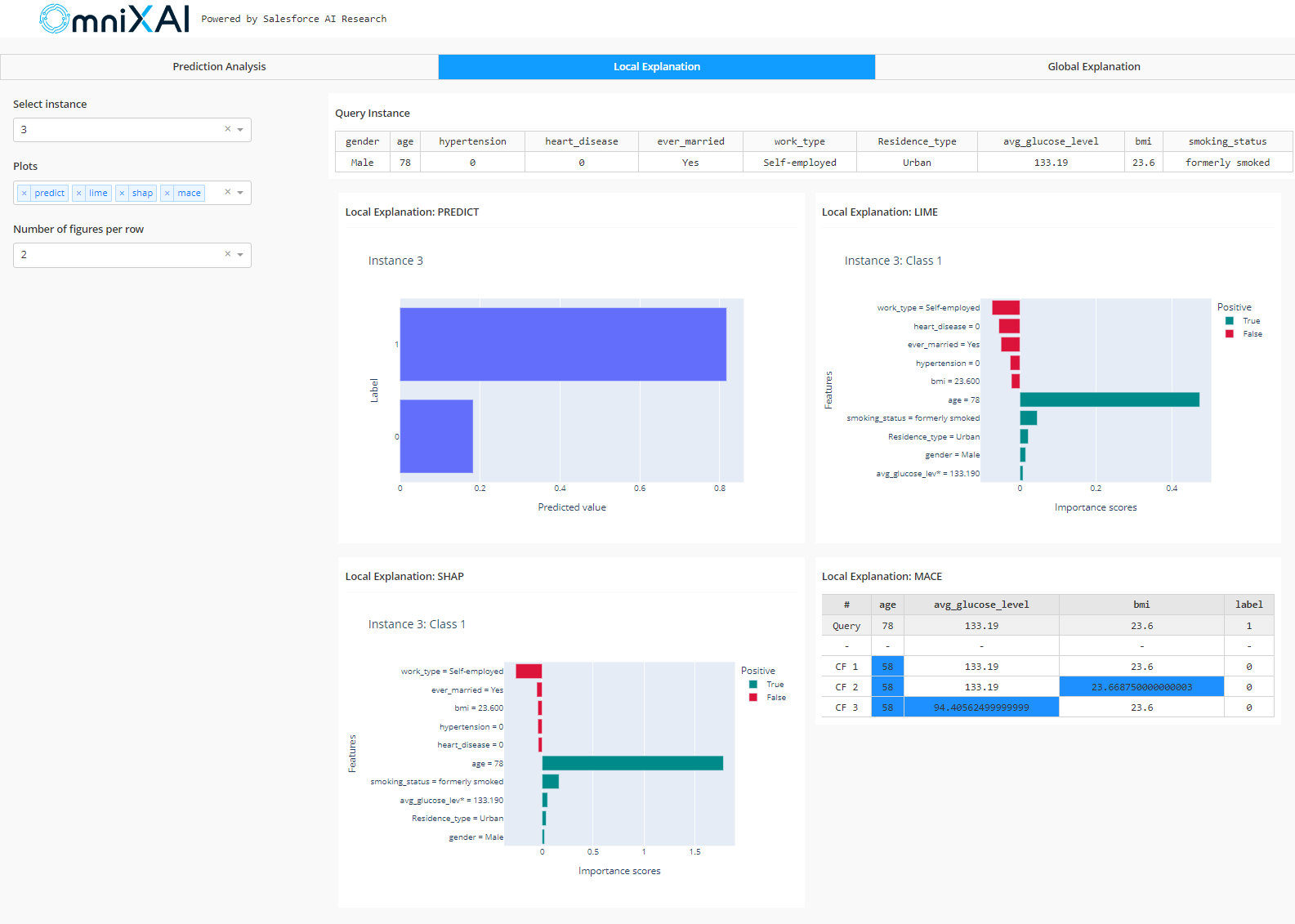Click the age = 78 bar in SHAP chart
This screenshot has width=1295, height=924.
pyautogui.click(x=632, y=763)
